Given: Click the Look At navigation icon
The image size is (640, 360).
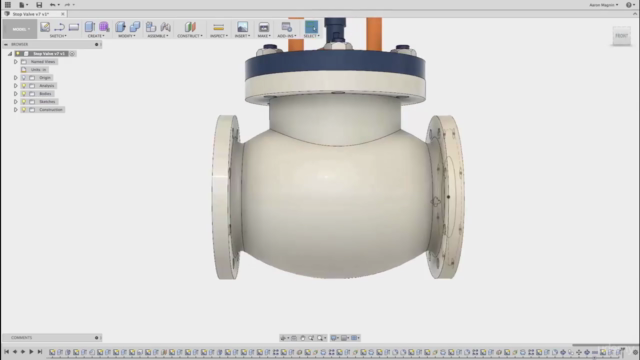Looking at the screenshot, I should click(294, 338).
